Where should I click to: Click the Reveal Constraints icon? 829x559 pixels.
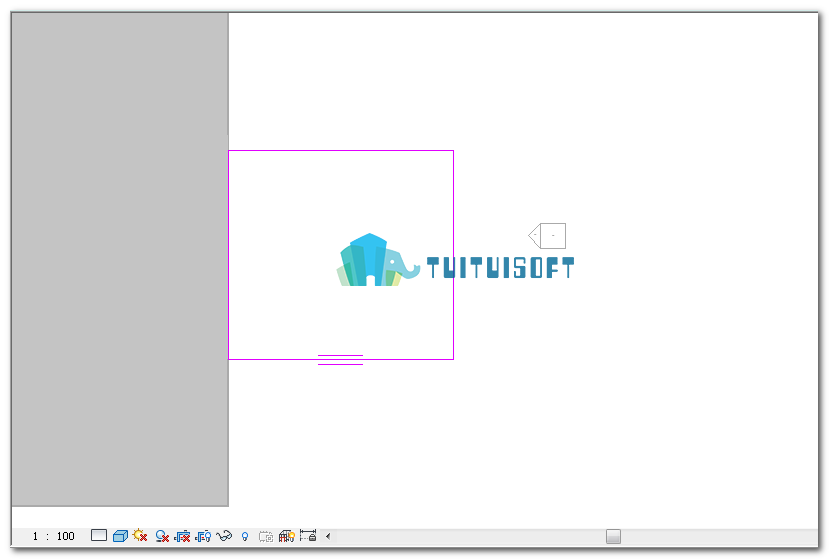click(308, 535)
